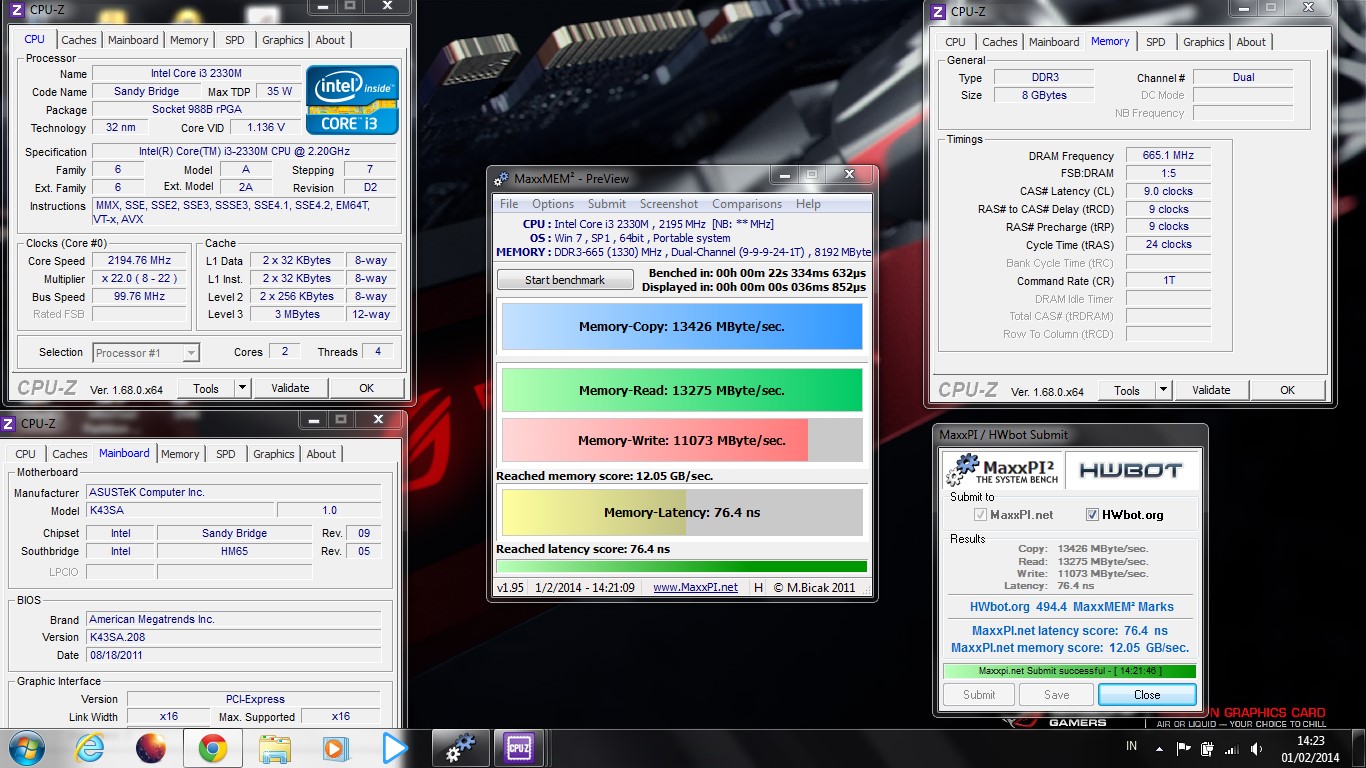Image resolution: width=1366 pixels, height=768 pixels.
Task: Open the Processor #1 selection dropdown
Action: point(146,353)
